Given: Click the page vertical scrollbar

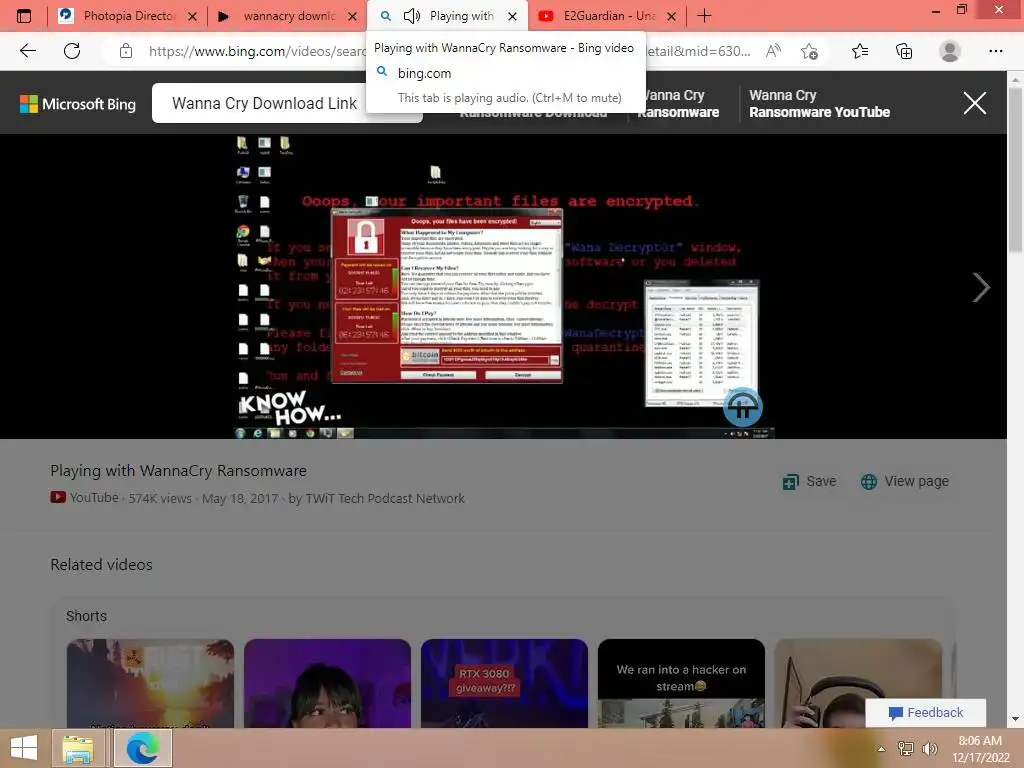Looking at the screenshot, I should pyautogui.click(x=1015, y=170).
